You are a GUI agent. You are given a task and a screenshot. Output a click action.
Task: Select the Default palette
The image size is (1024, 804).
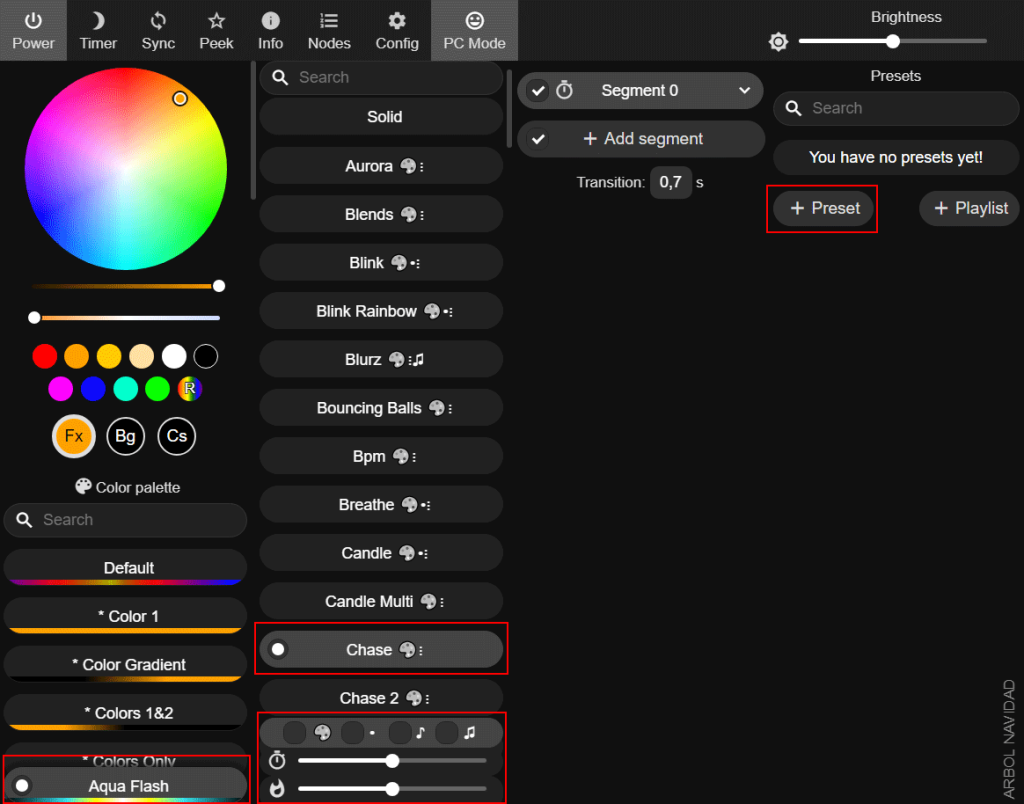[125, 567]
